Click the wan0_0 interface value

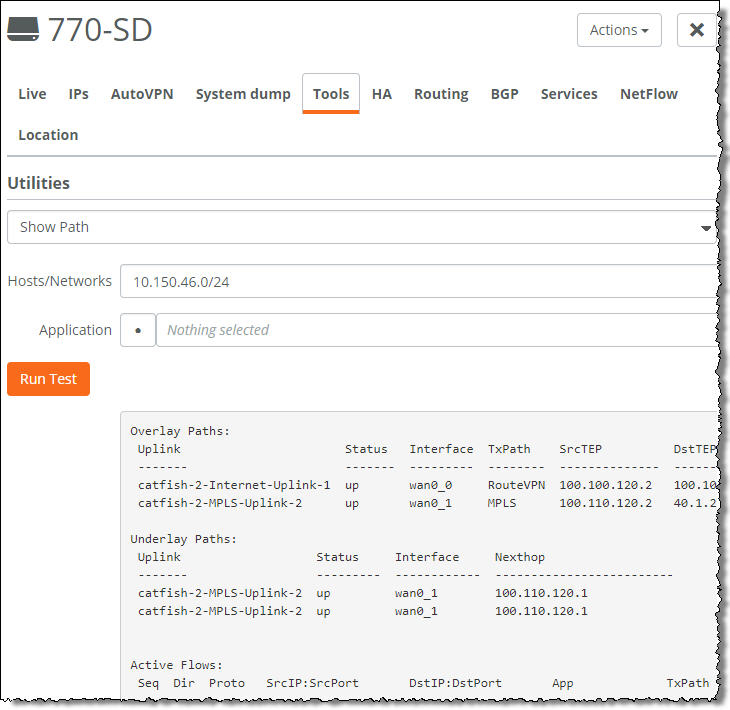(431, 485)
